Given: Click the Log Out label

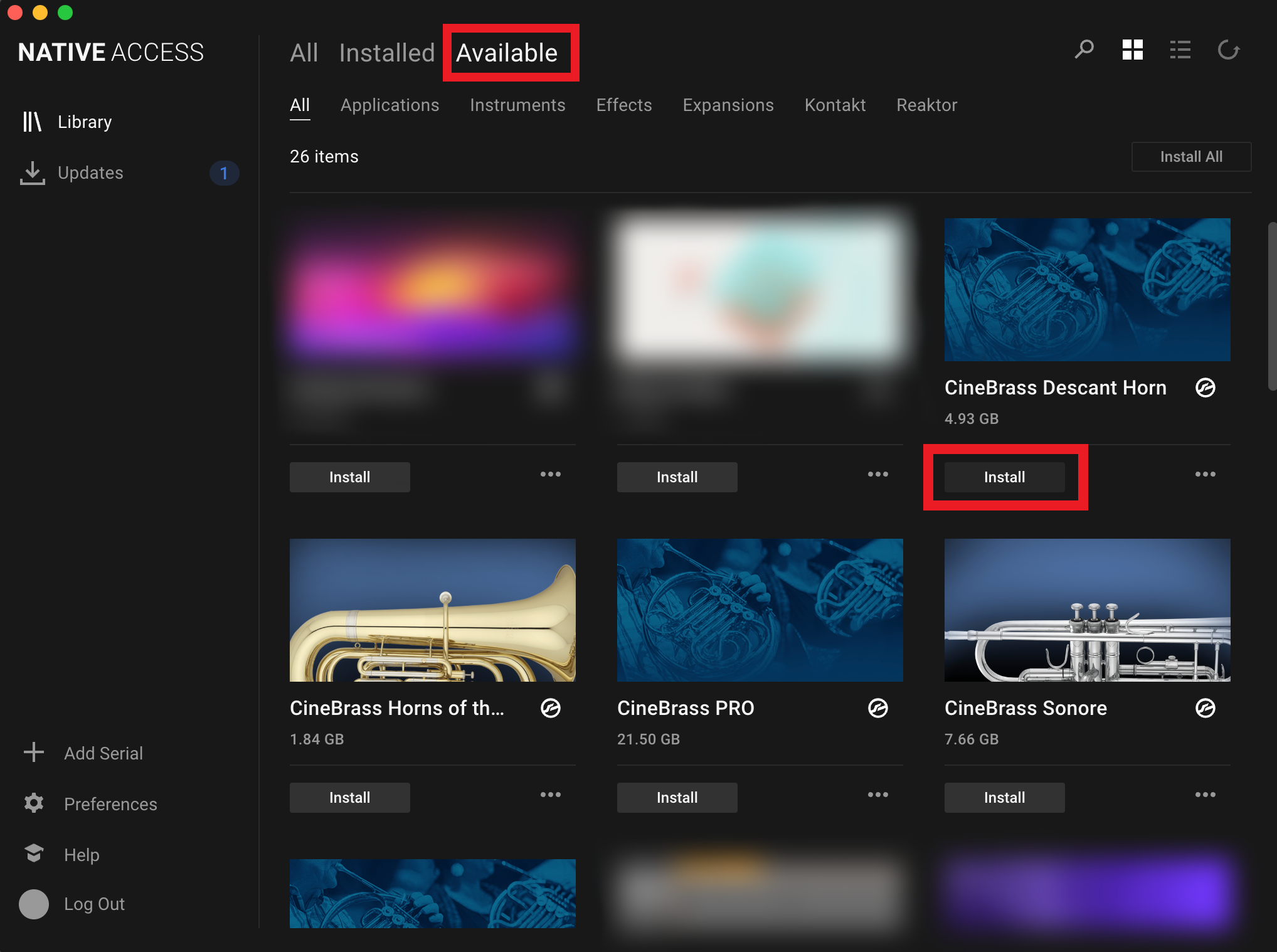Looking at the screenshot, I should [94, 904].
